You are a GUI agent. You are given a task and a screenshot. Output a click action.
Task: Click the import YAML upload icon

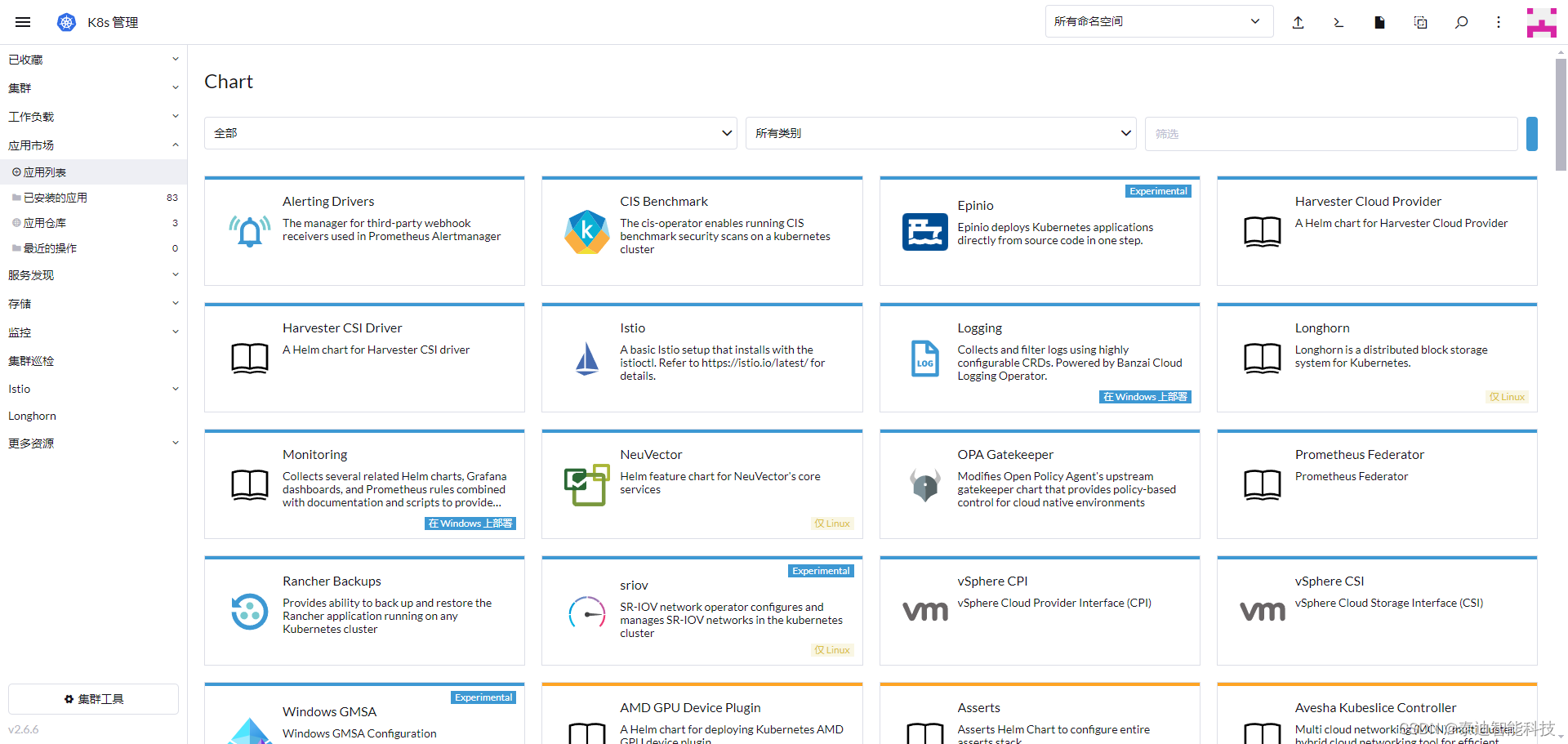click(x=1298, y=22)
